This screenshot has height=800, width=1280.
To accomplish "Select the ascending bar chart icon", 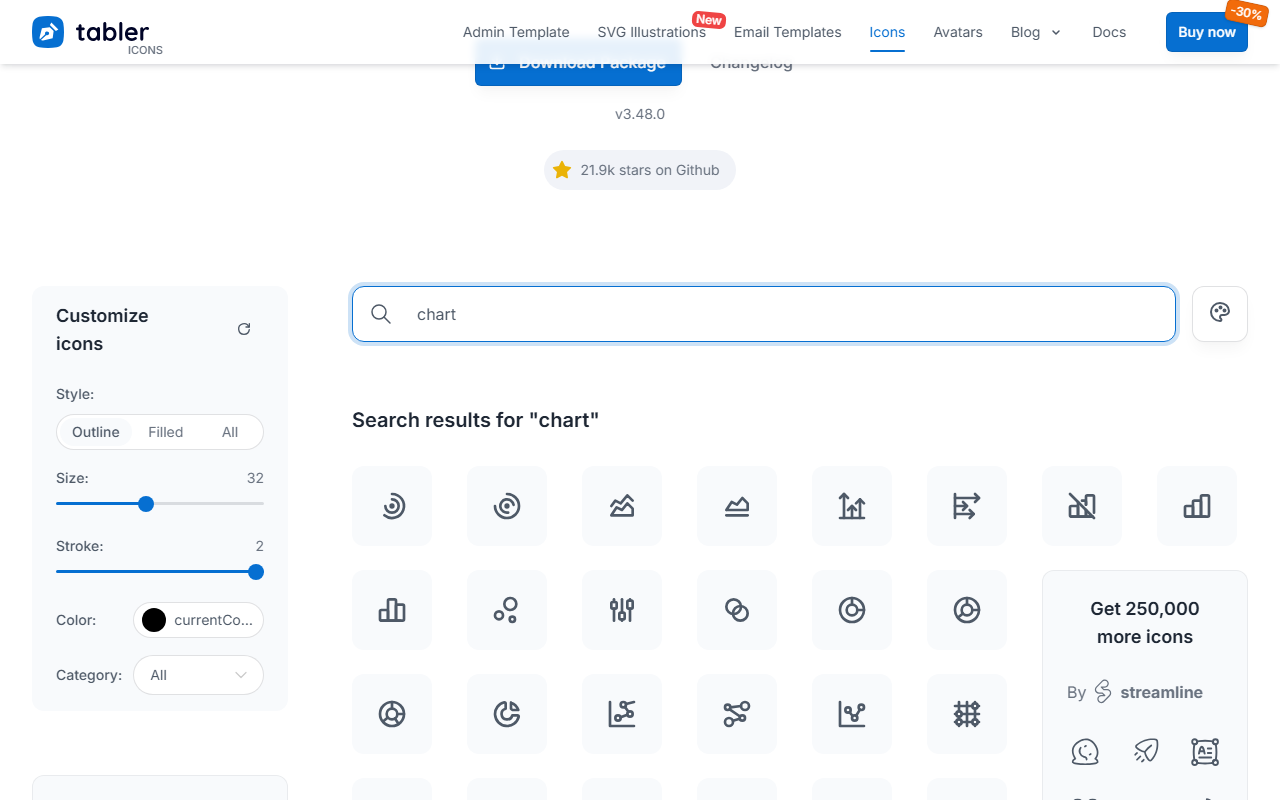I will (x=1197, y=506).
